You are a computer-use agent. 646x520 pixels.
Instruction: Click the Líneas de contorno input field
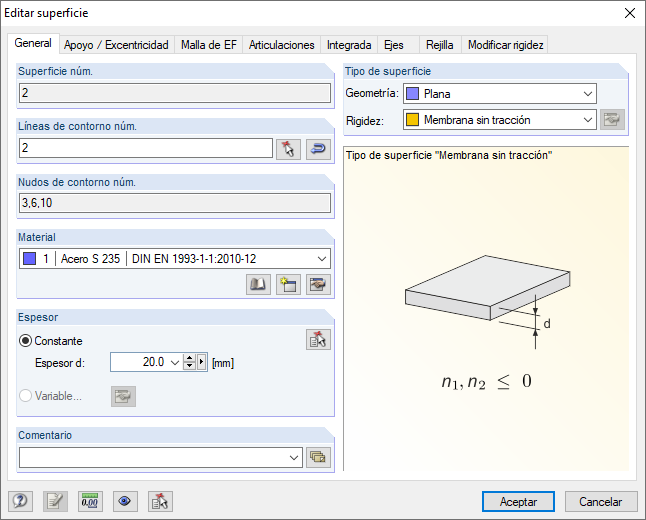coord(145,148)
